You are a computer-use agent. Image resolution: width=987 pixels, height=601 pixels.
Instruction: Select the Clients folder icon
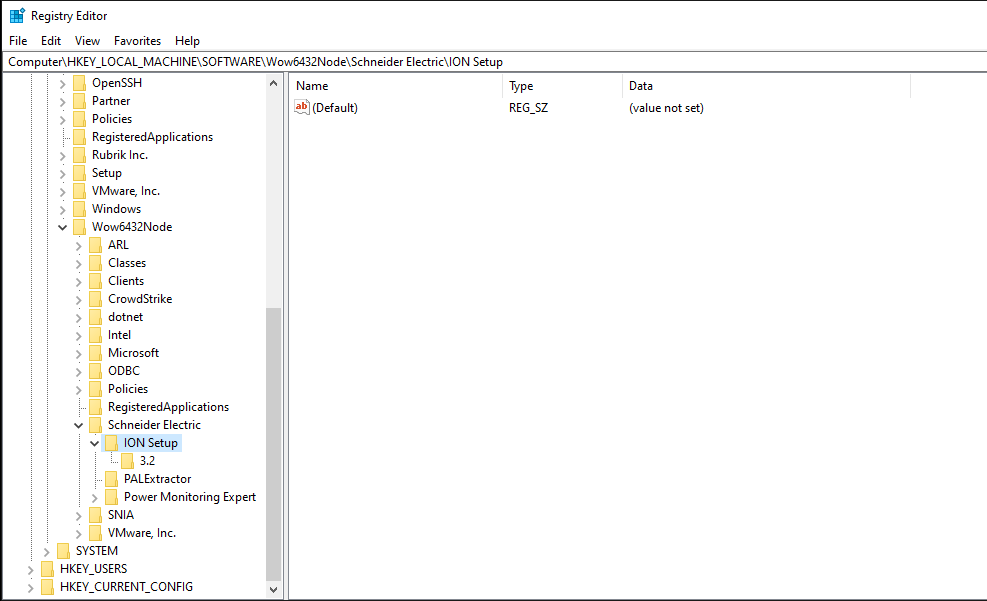click(96, 281)
